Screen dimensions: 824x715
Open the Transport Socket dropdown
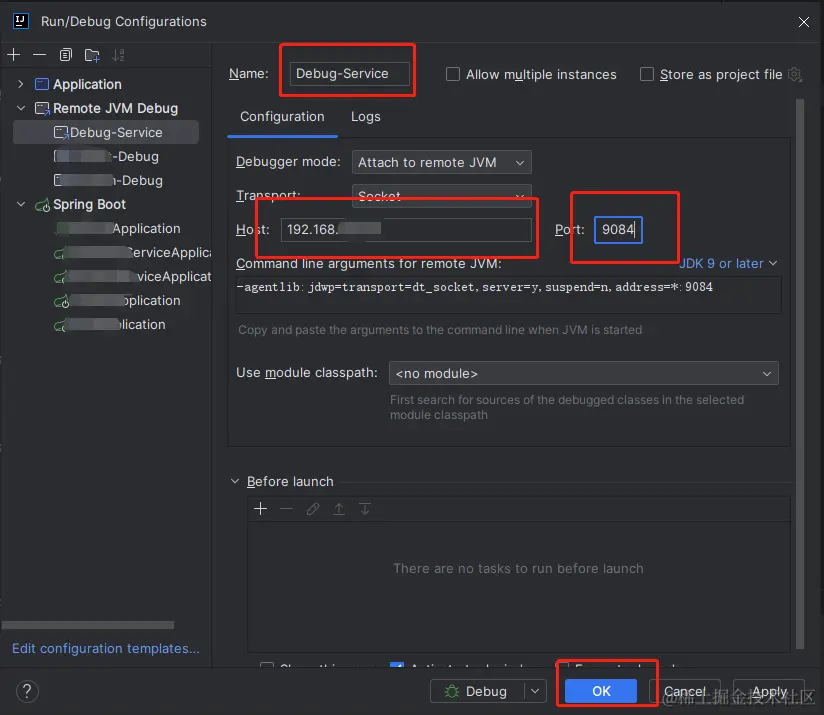[x=441, y=195]
